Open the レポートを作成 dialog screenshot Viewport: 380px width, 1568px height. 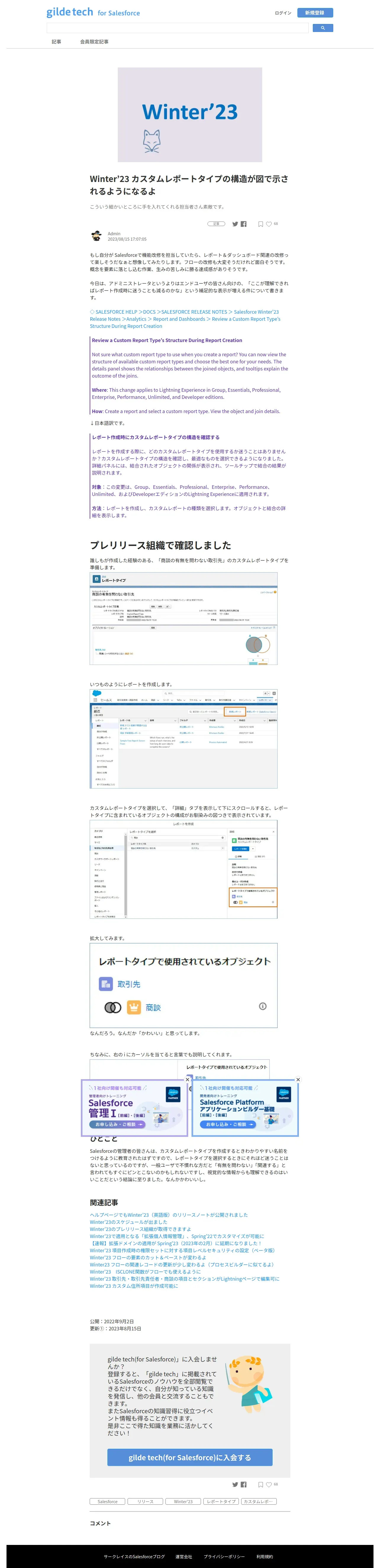pos(184,869)
